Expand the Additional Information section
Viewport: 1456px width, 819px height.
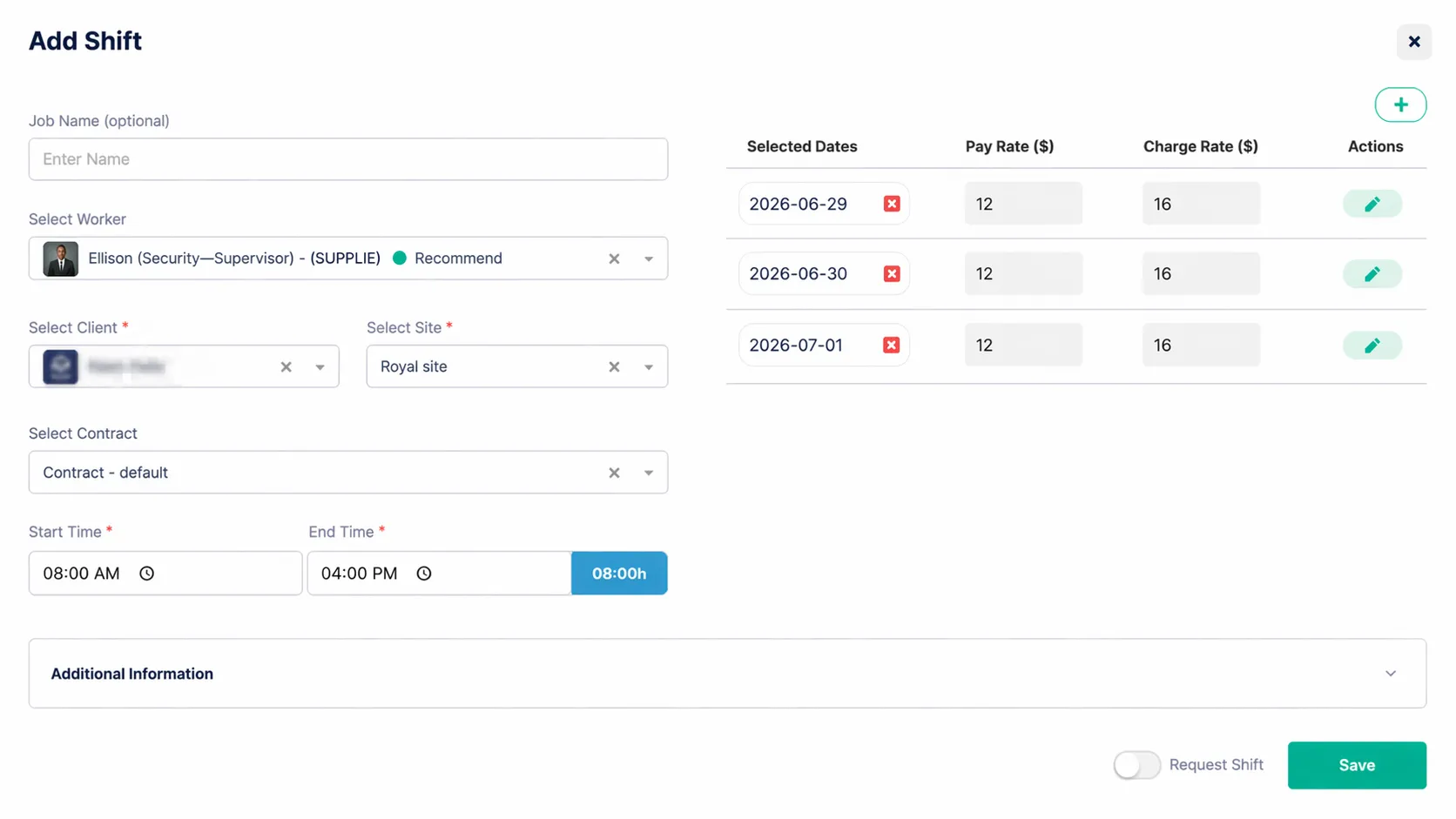[1390, 674]
